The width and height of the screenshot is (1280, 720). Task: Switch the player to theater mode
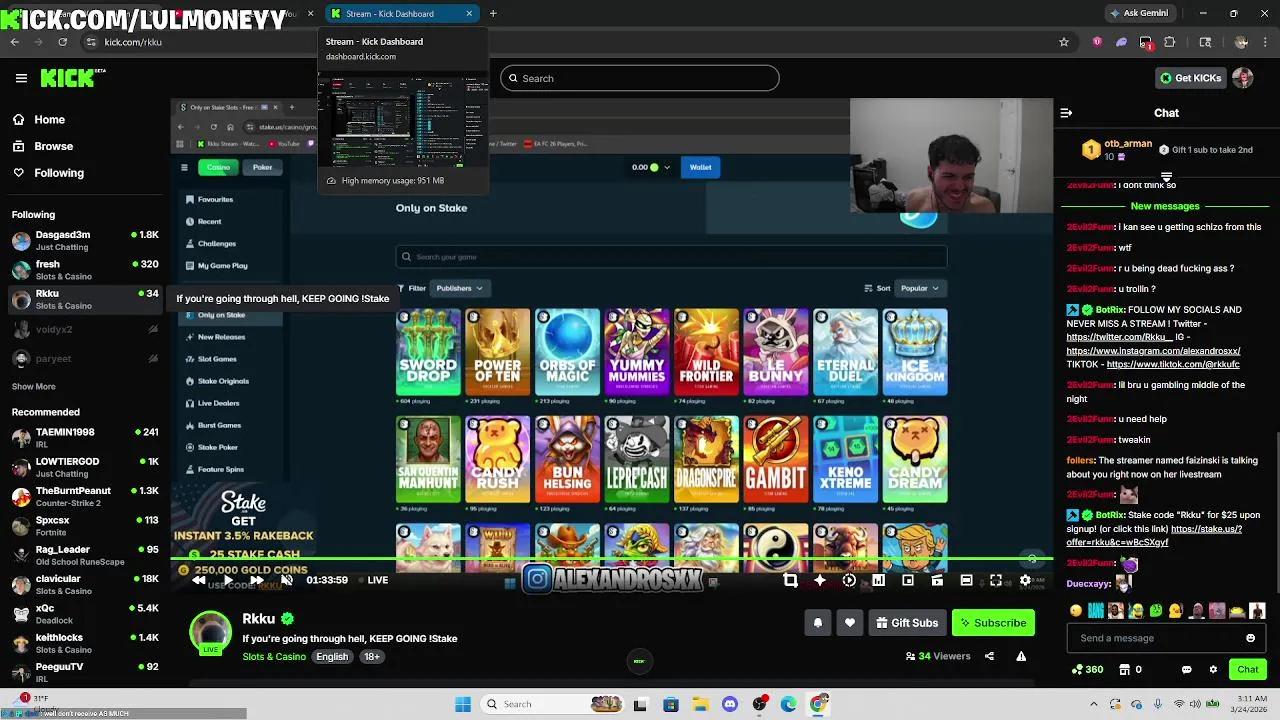[966, 580]
